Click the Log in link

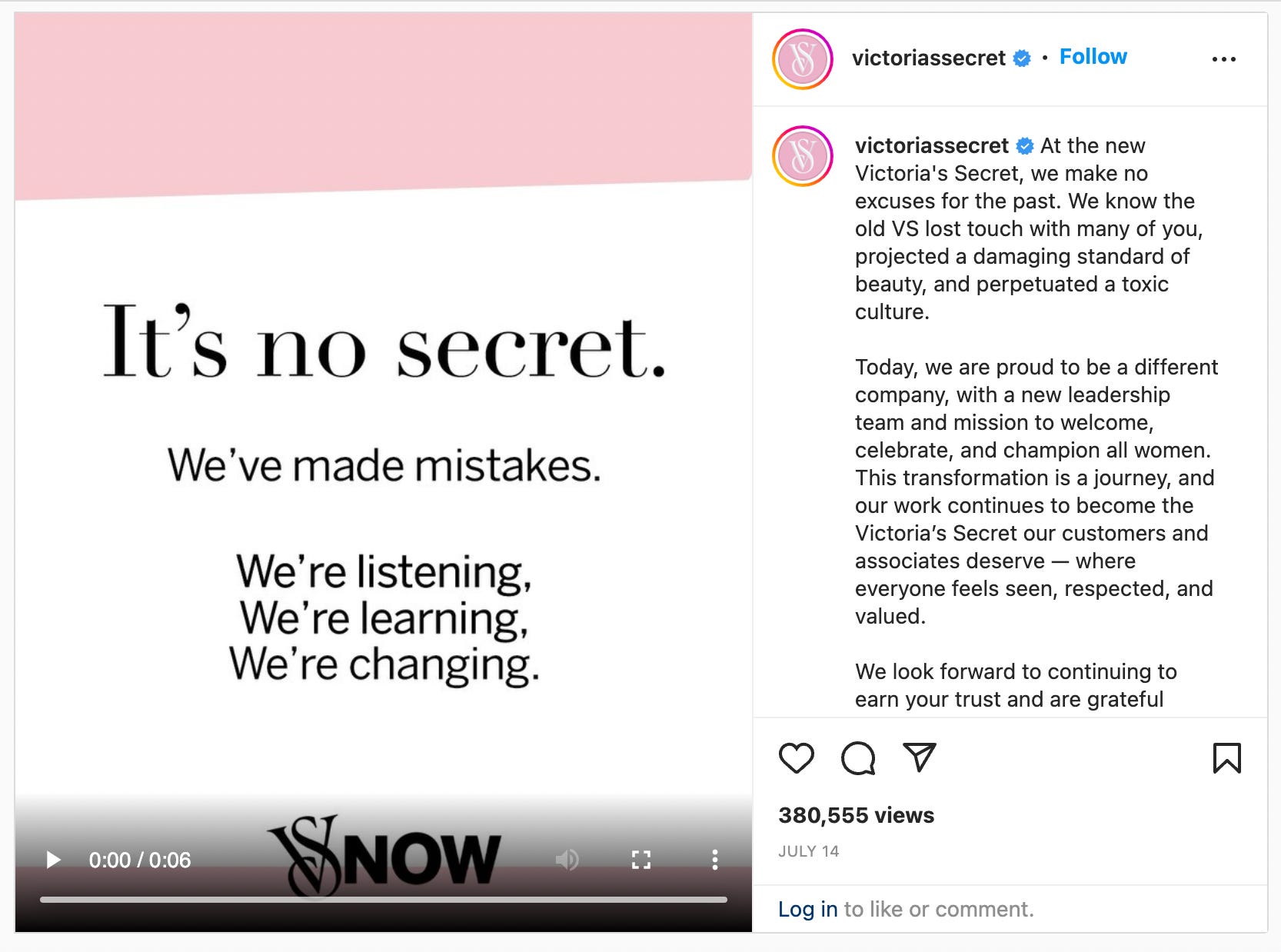click(807, 909)
